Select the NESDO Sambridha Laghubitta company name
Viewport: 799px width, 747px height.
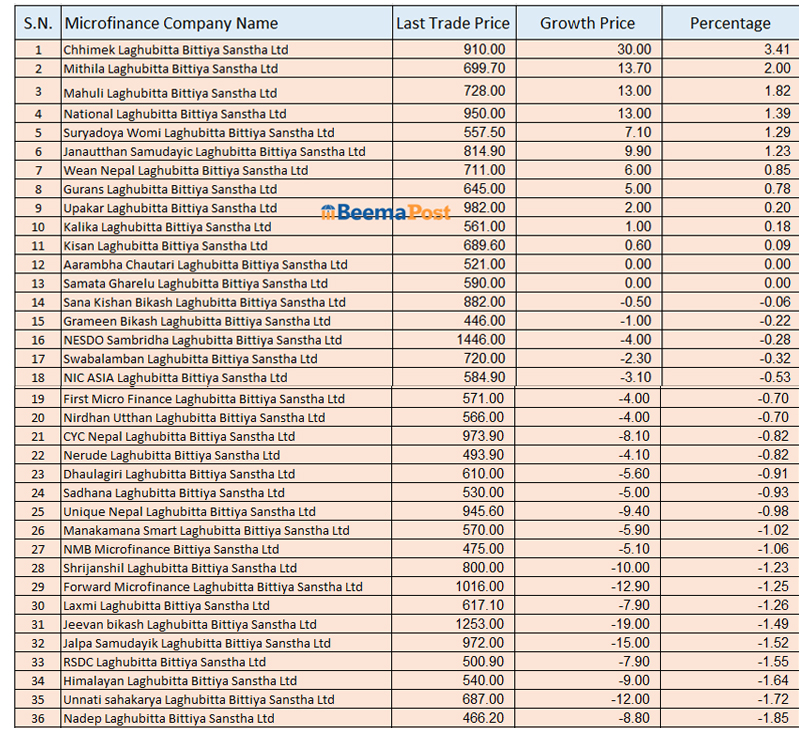[x=202, y=340]
